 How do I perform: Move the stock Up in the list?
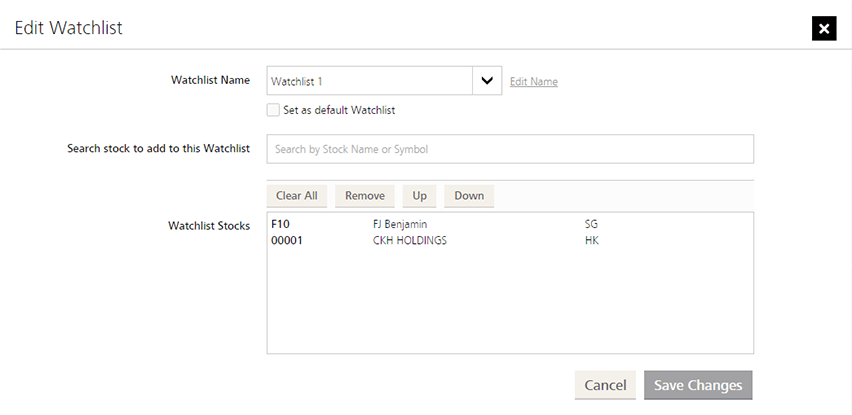pos(419,196)
